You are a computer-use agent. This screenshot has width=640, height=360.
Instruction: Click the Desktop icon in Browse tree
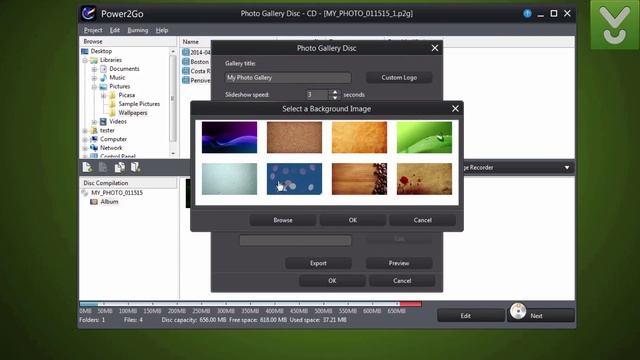tap(84, 51)
